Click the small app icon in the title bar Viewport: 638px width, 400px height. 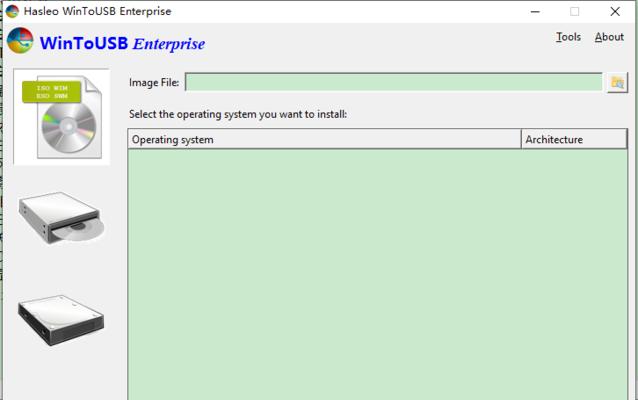[12, 11]
